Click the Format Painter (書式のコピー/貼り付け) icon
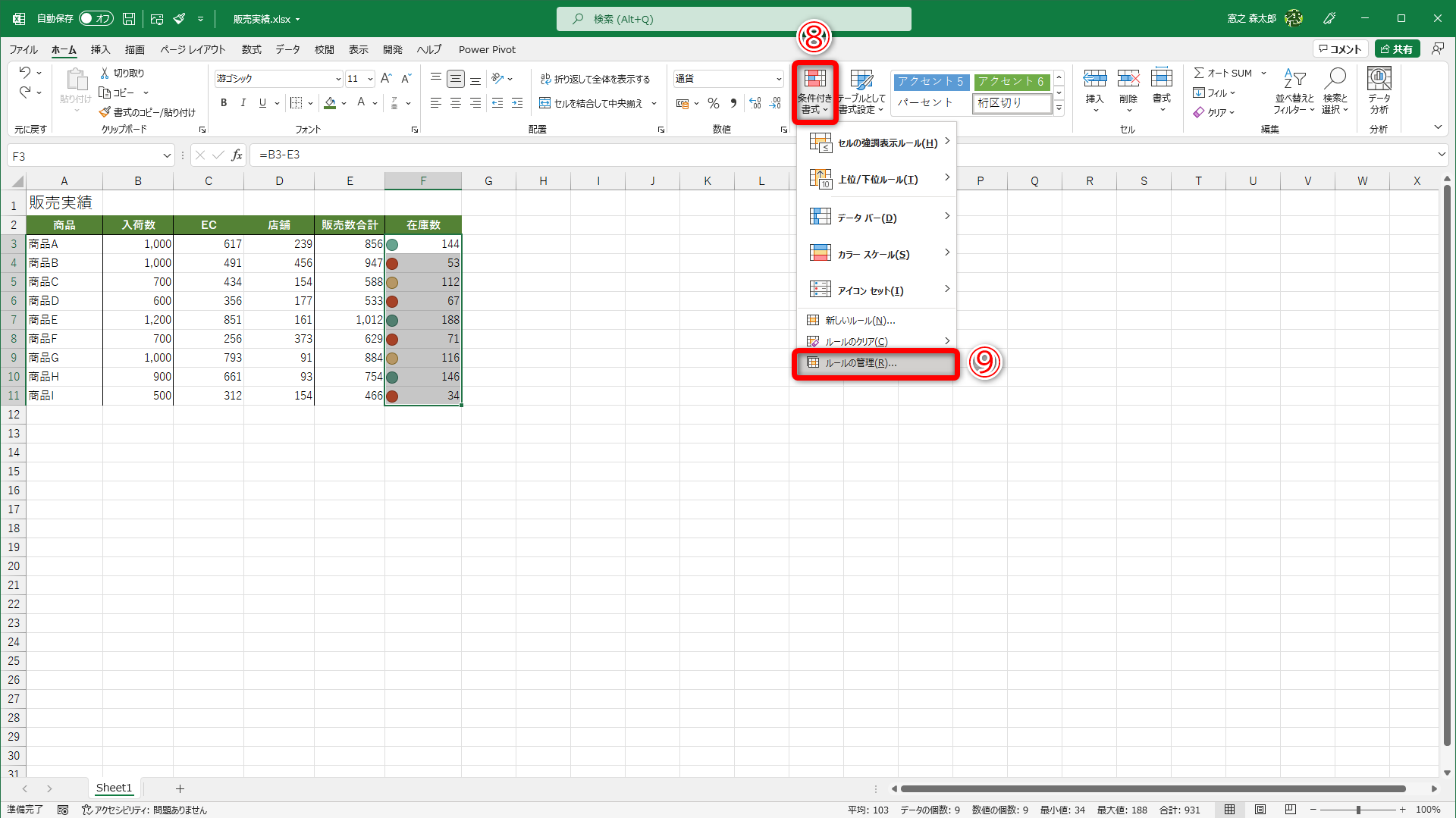Viewport: 1456px width, 818px height. 105,112
